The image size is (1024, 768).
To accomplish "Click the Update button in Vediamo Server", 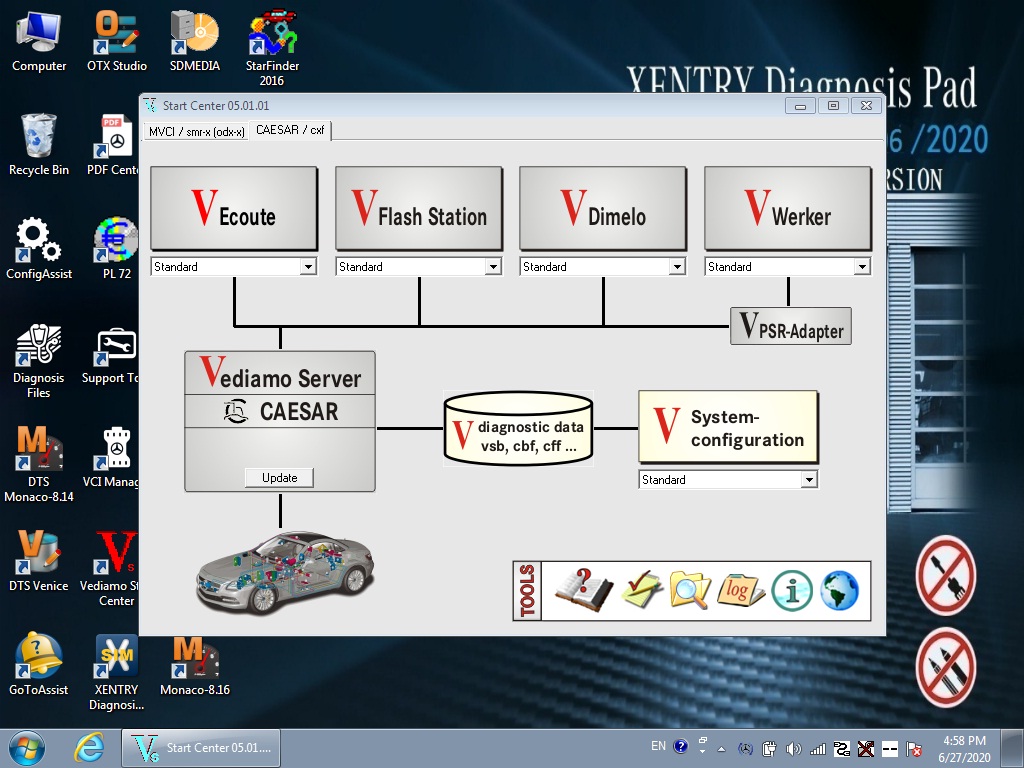I will click(x=279, y=478).
